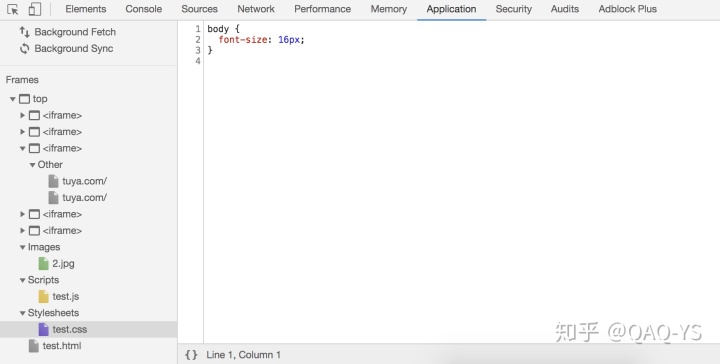Select the Images folder label
The image size is (720, 364).
pos(44,247)
